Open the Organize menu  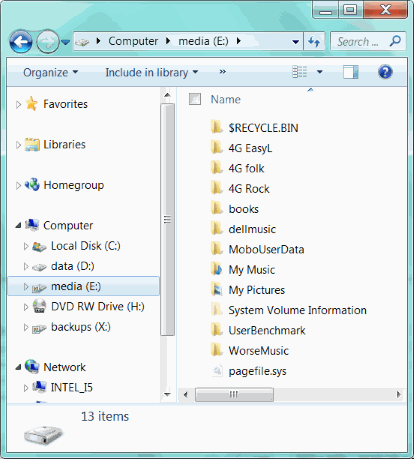tap(50, 72)
